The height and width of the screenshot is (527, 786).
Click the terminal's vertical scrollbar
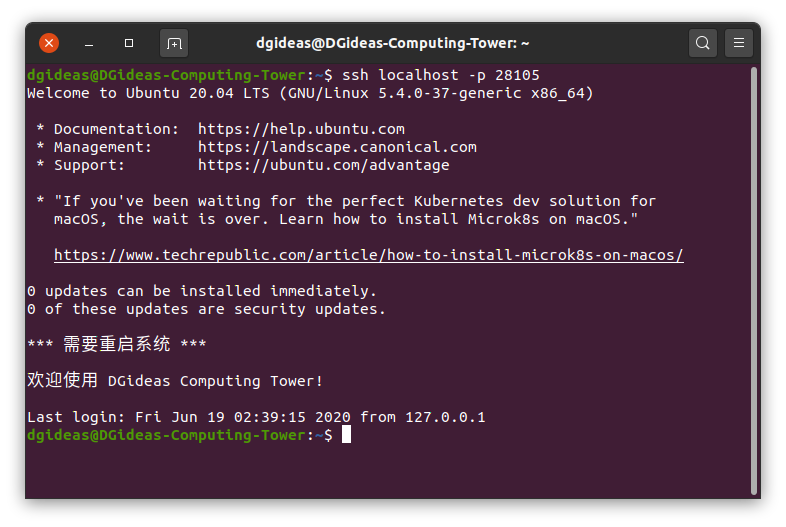click(x=753, y=280)
